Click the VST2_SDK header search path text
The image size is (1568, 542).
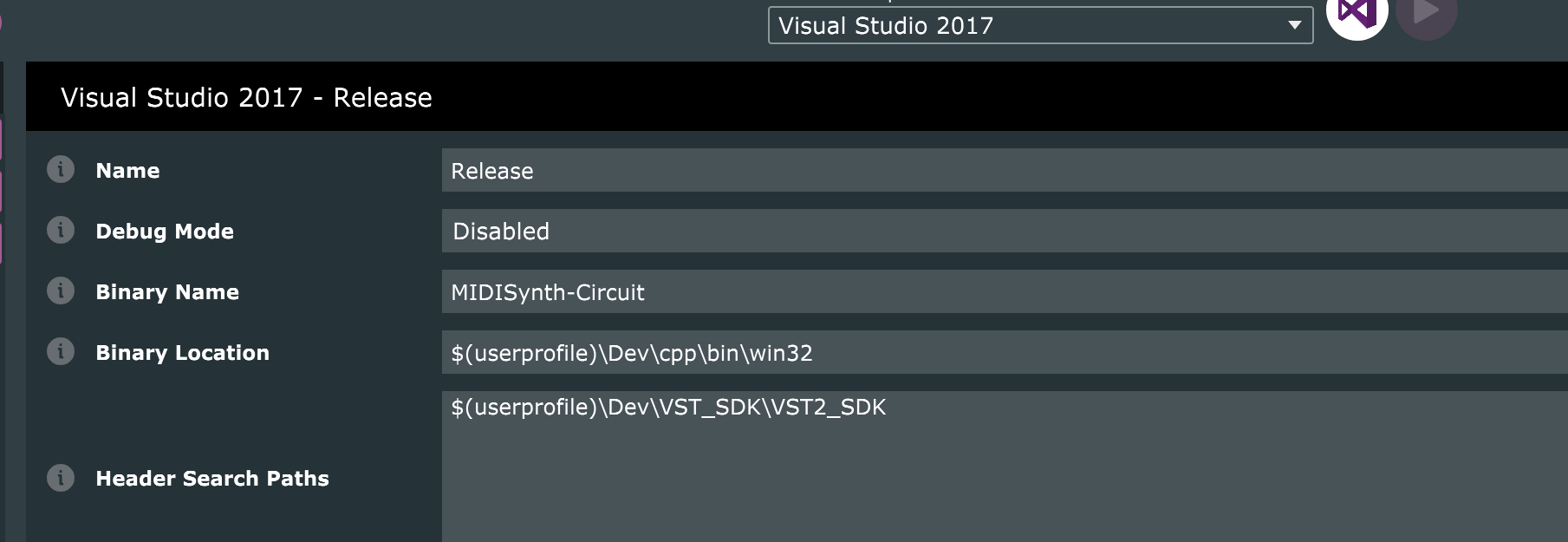[668, 408]
